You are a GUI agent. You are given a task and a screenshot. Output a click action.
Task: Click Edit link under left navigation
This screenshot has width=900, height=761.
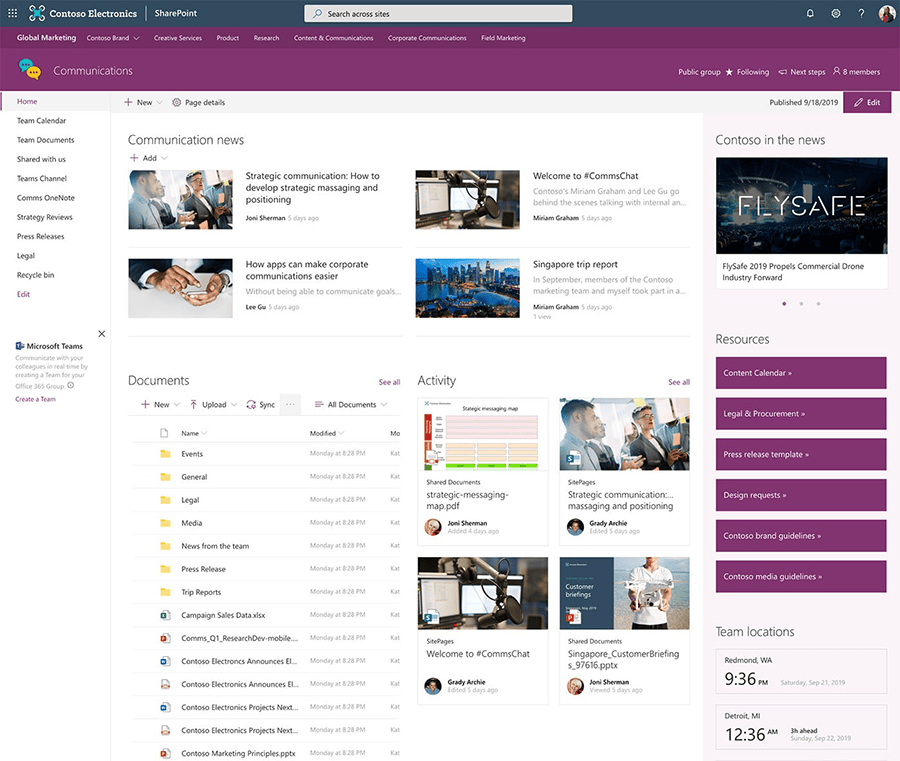(23, 294)
